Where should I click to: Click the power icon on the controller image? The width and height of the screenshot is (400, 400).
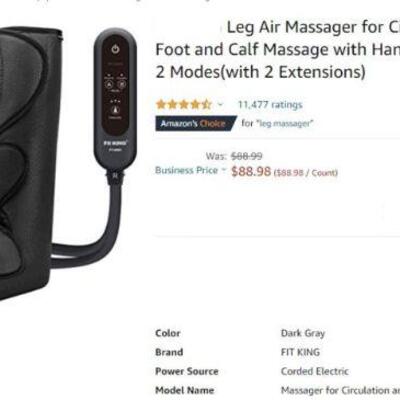tap(115, 50)
